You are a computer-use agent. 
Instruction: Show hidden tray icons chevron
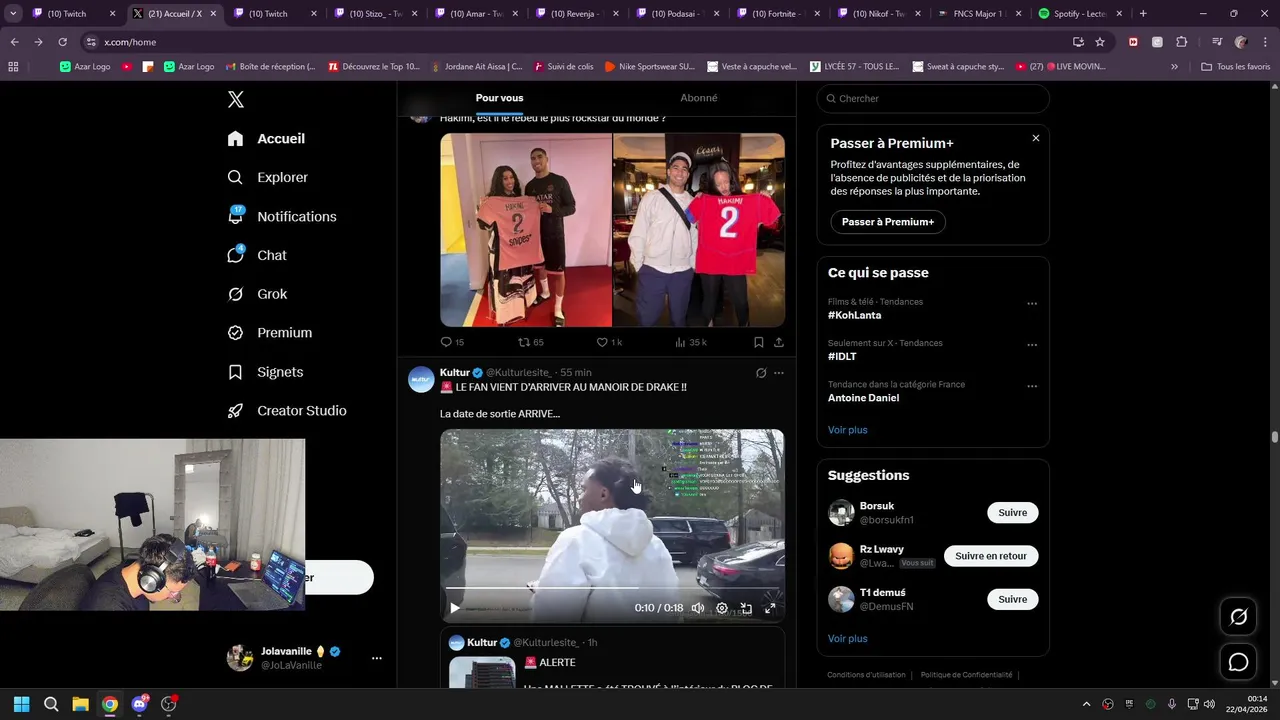1087,704
